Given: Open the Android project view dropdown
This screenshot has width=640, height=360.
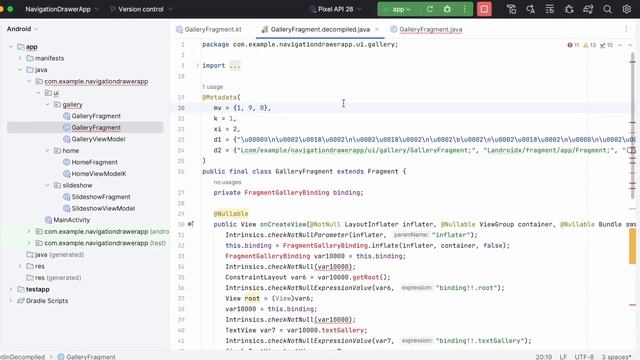Looking at the screenshot, I should tap(22, 29).
